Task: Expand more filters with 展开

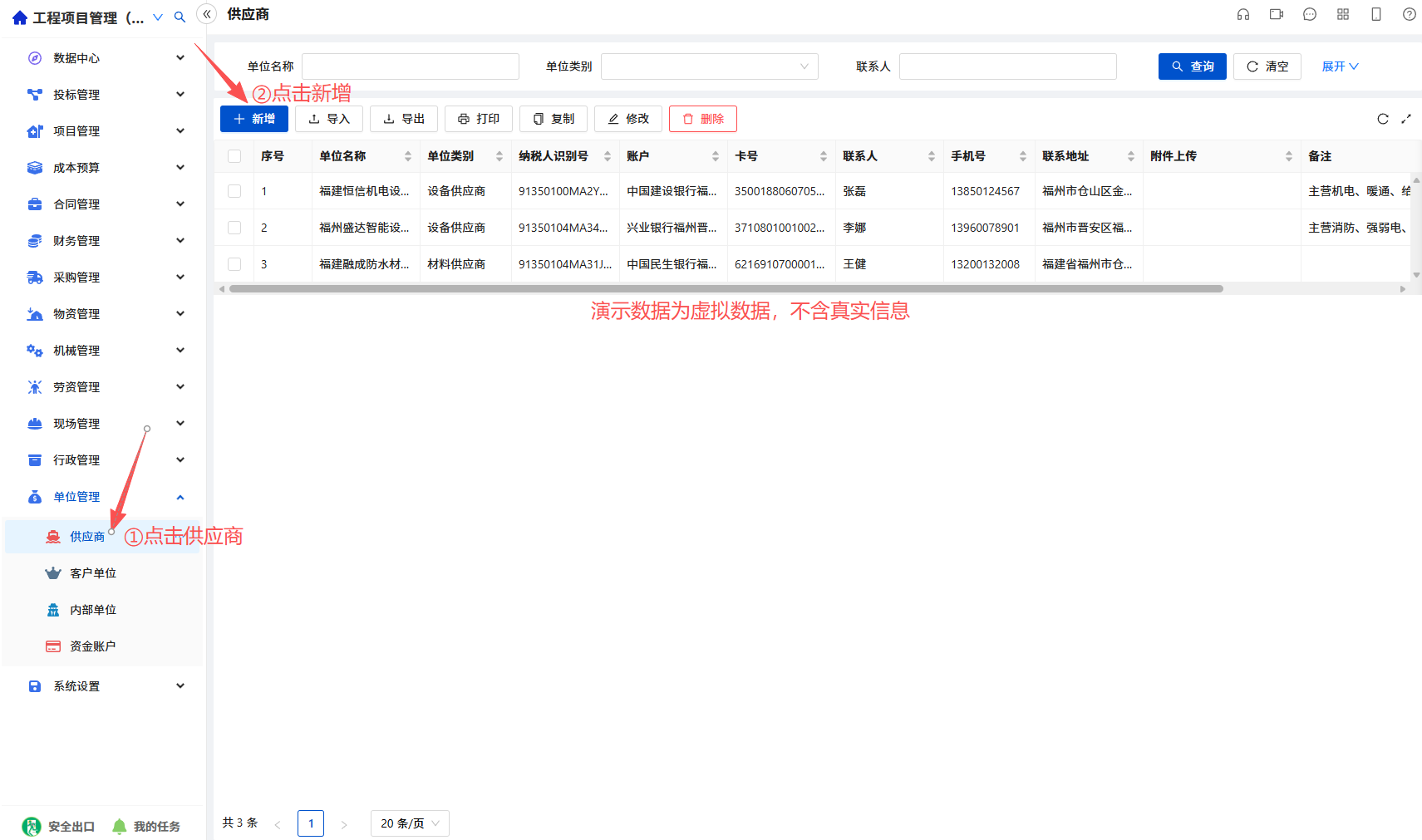Action: pyautogui.click(x=1340, y=66)
